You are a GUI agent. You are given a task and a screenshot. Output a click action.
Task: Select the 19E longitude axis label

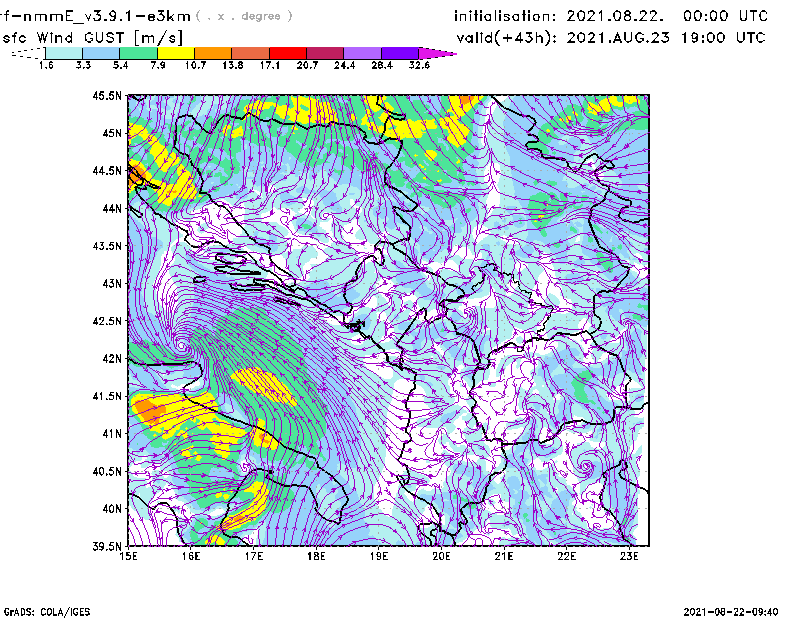[x=379, y=556]
